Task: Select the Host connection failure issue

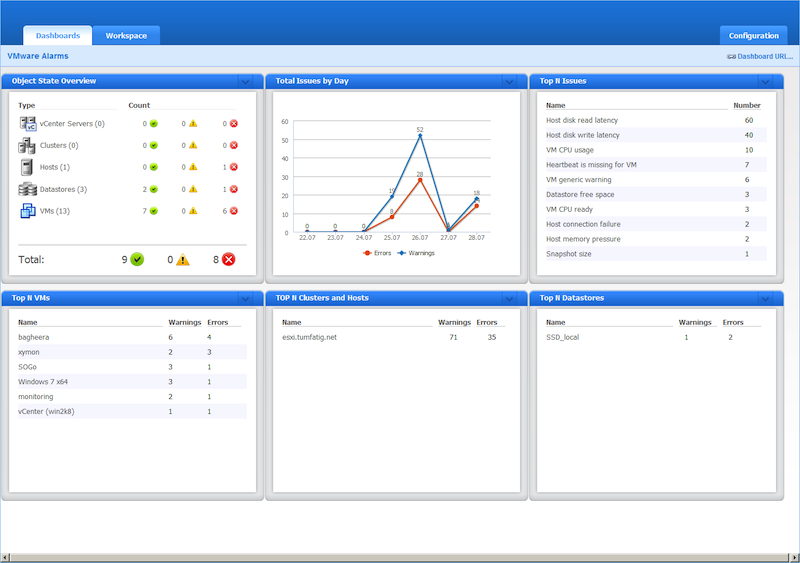Action: (656, 224)
